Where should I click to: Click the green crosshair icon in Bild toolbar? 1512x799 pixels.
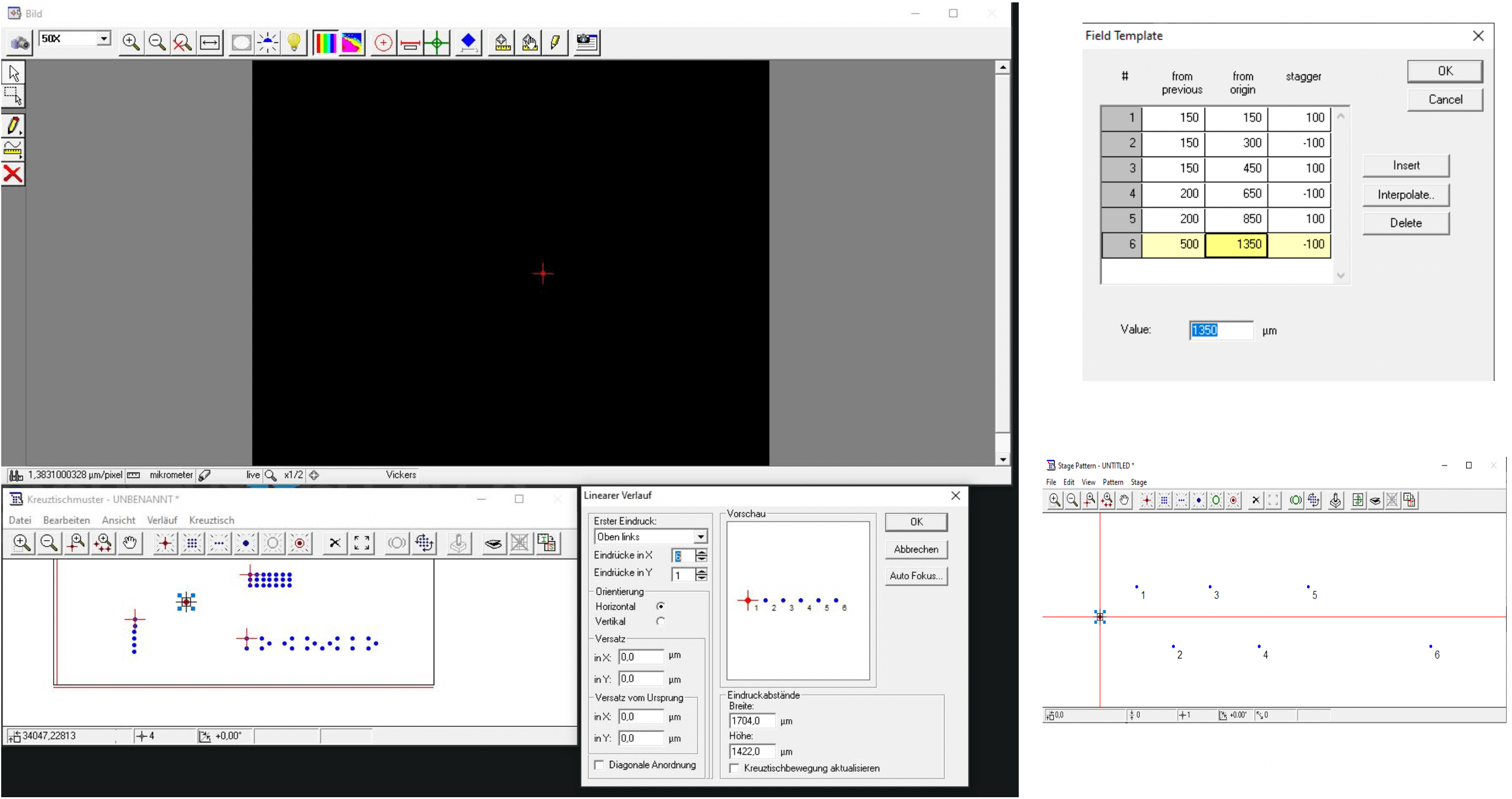[437, 43]
